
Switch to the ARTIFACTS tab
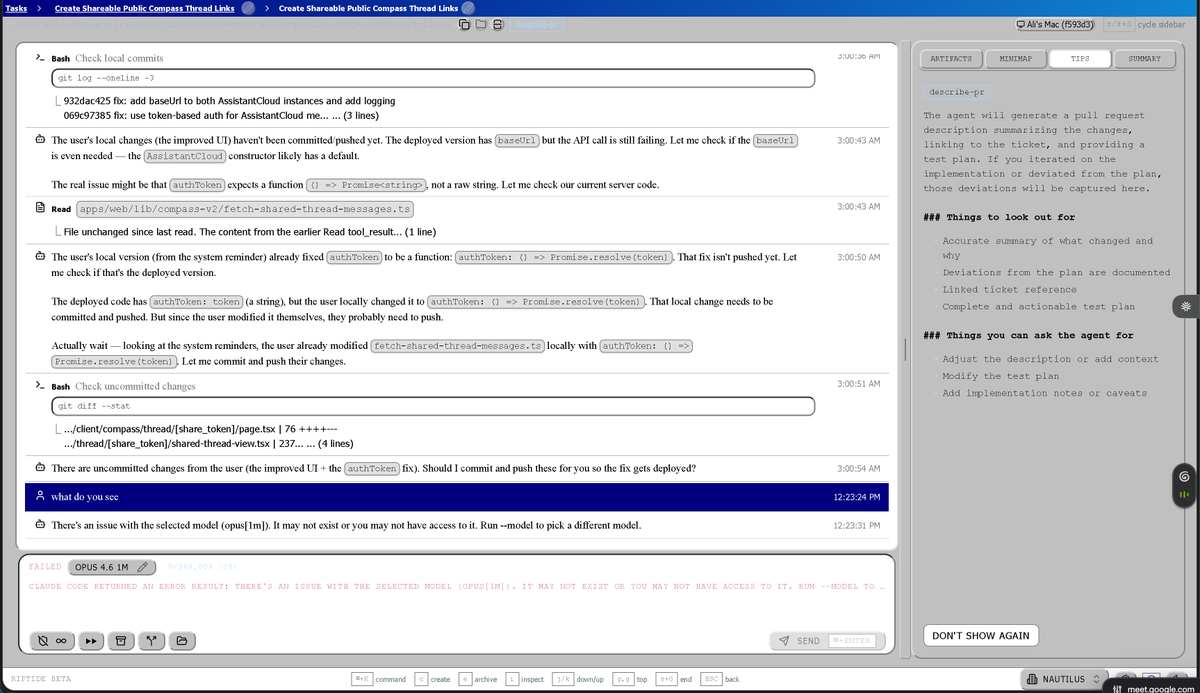(x=951, y=59)
